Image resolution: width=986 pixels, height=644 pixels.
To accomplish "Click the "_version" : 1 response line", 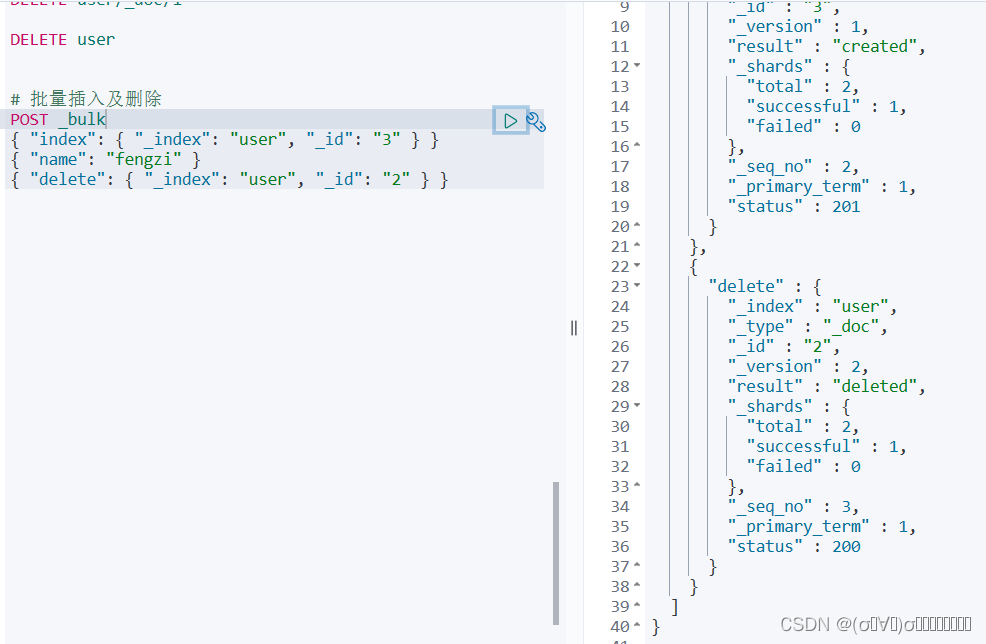I will 798,26.
